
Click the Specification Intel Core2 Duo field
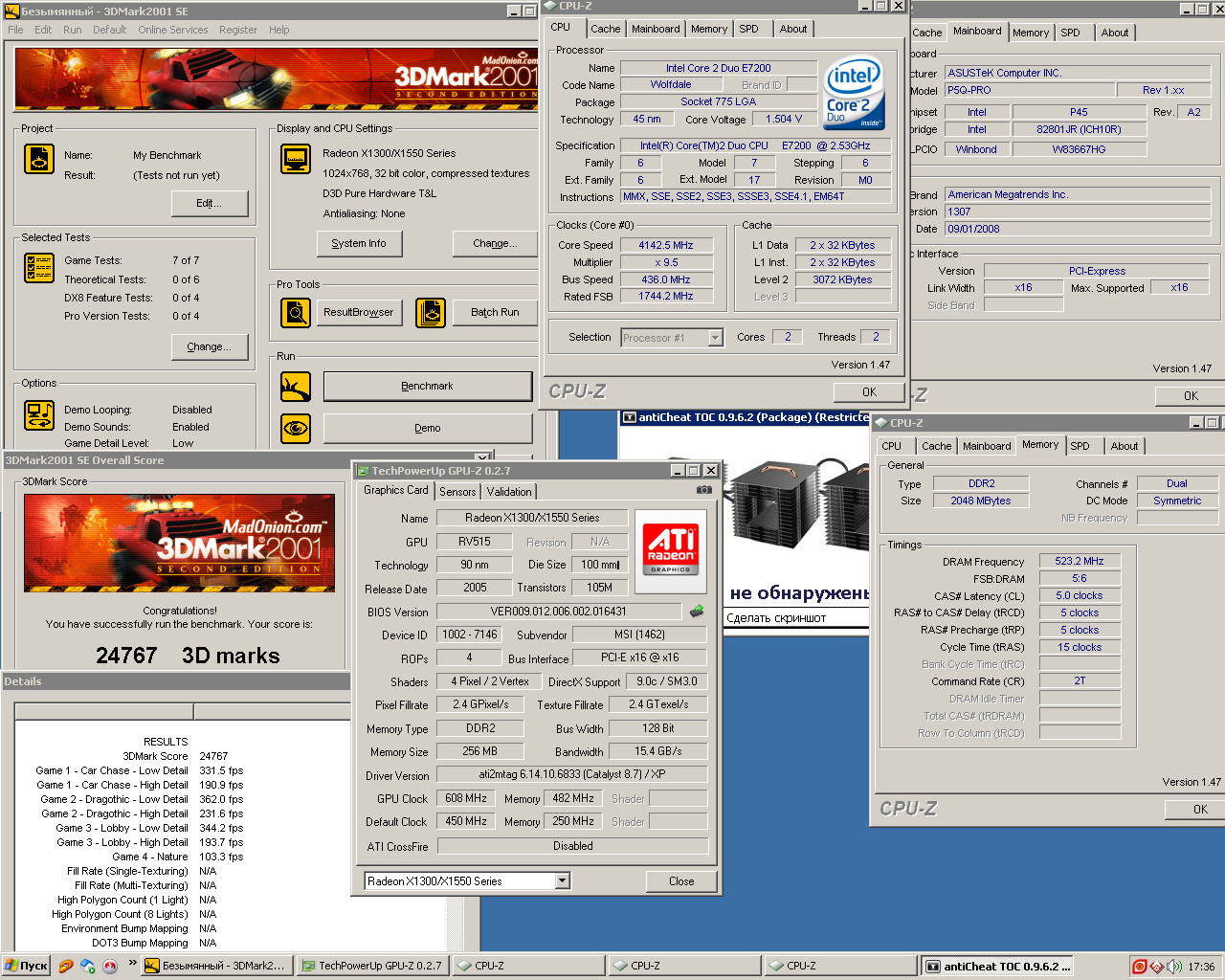tap(755, 145)
